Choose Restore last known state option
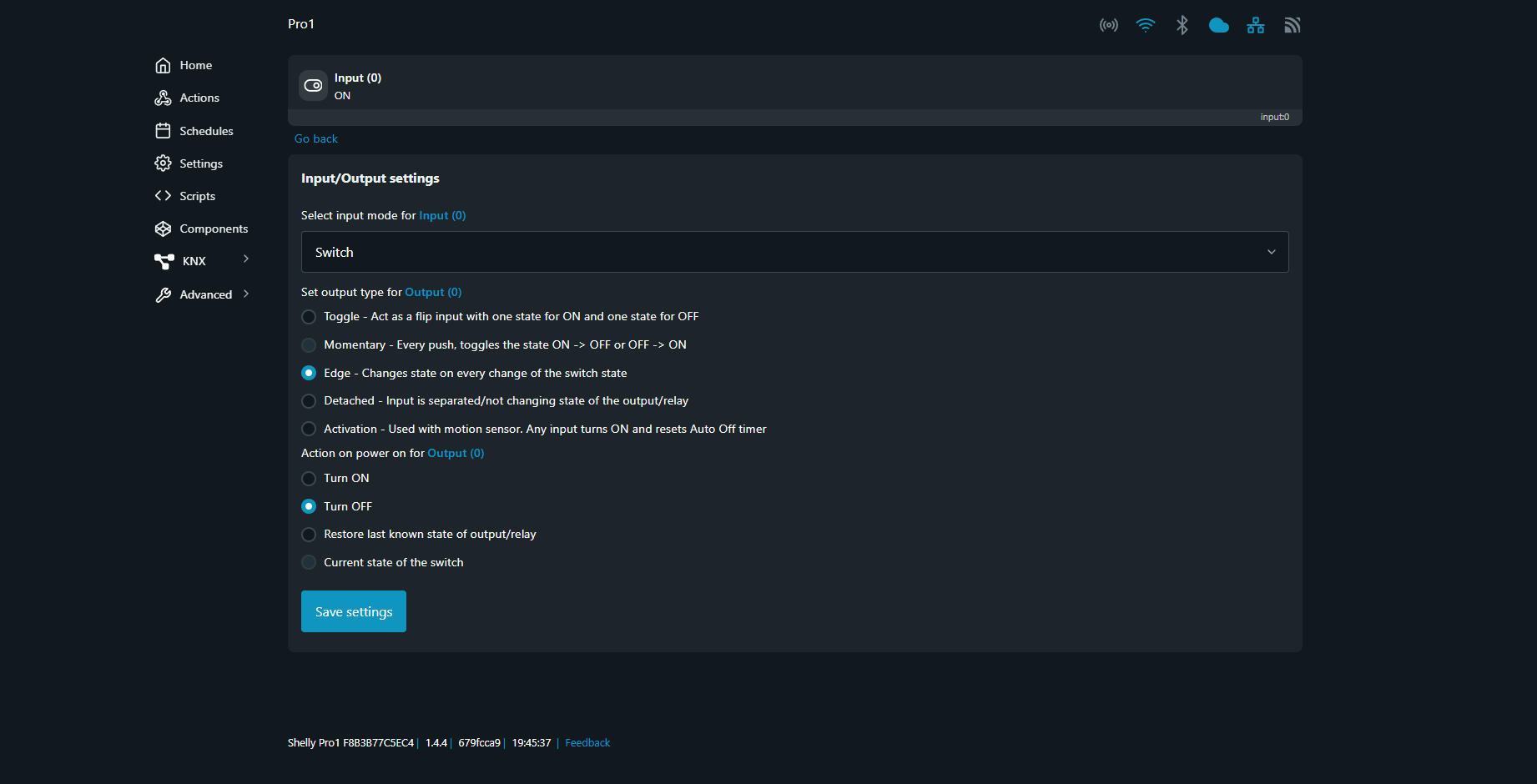 click(309, 535)
